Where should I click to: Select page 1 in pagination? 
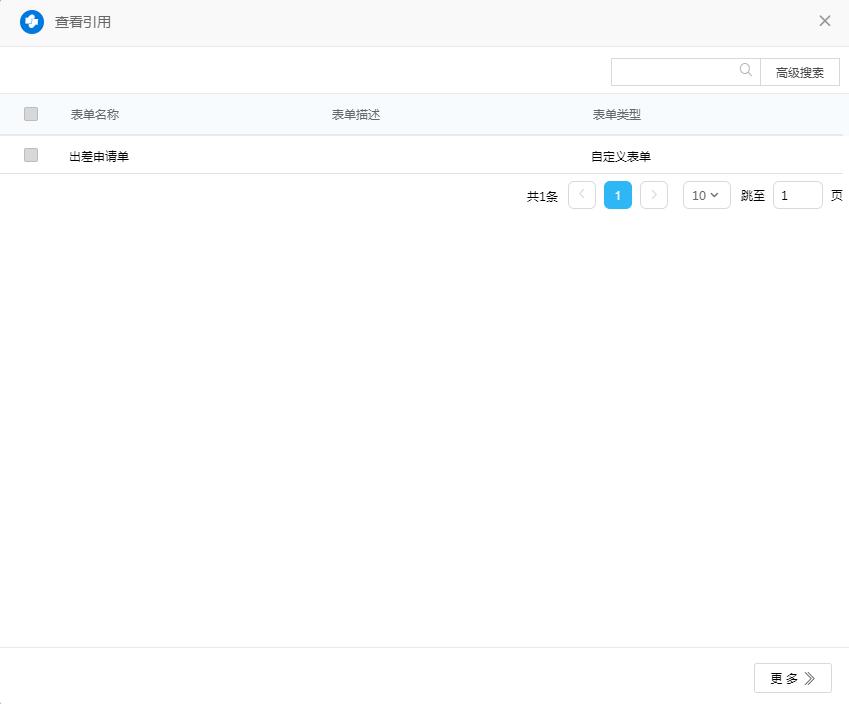coord(618,195)
